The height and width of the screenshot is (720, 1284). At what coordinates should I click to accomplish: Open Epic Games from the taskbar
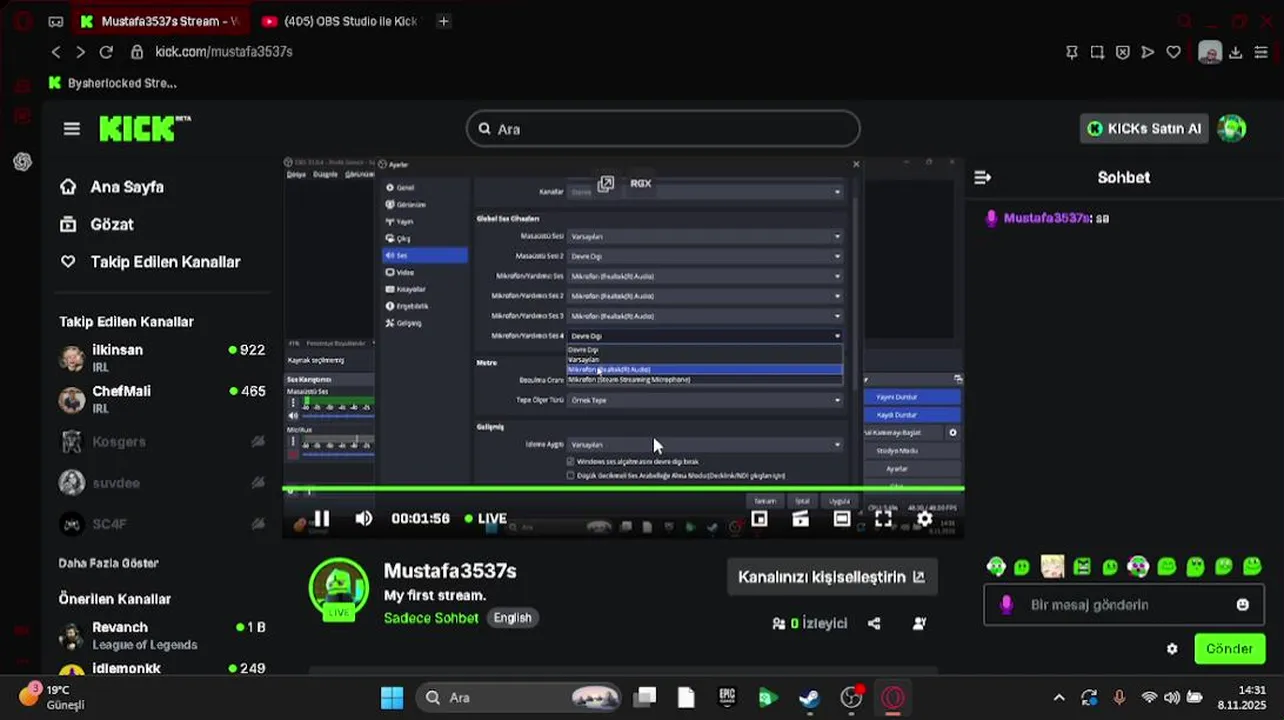point(727,698)
